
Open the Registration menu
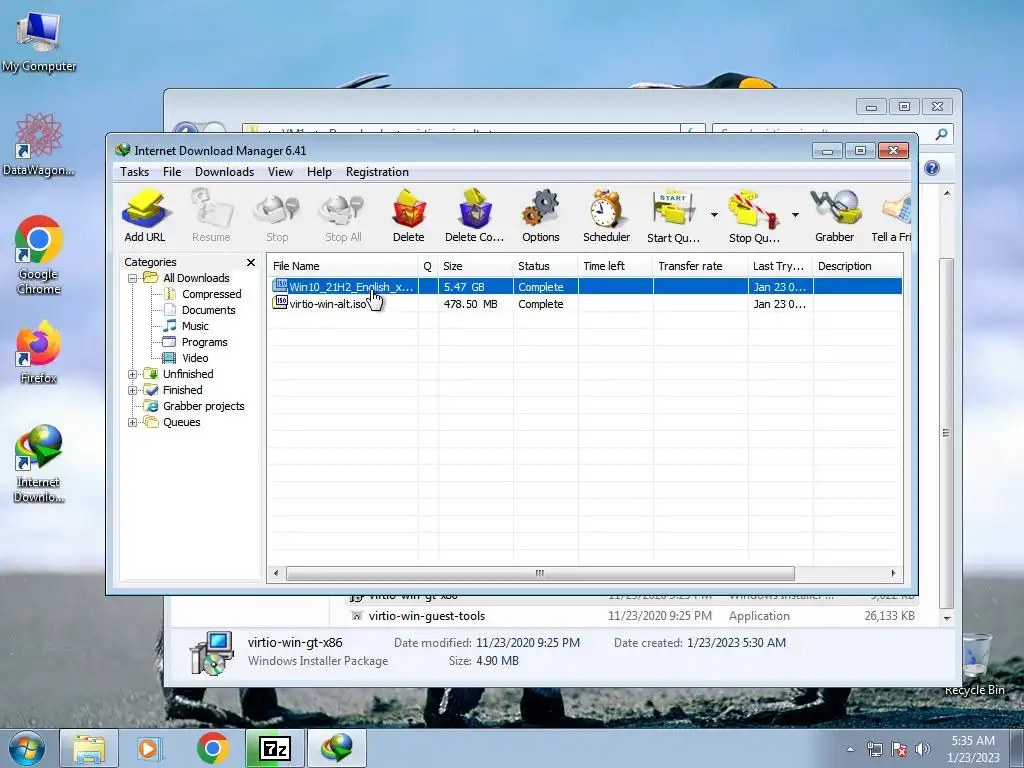[x=377, y=172]
